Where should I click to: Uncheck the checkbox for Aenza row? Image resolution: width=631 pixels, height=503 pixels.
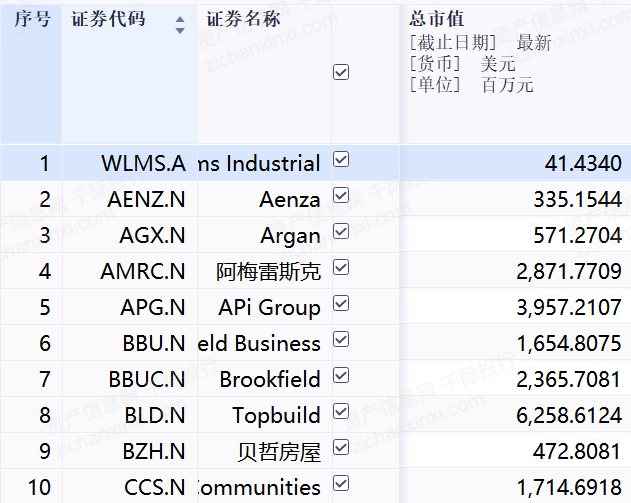[x=341, y=196]
